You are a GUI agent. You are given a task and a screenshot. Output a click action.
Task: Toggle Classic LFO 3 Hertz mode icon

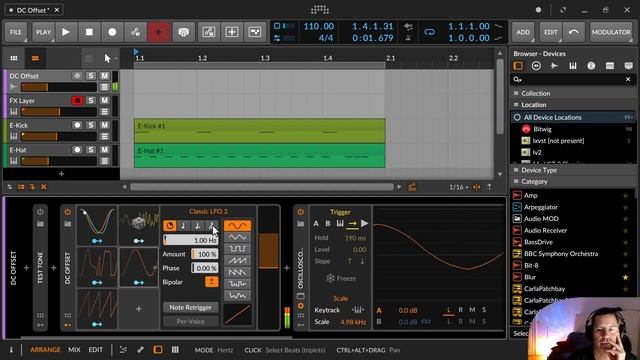click(170, 226)
